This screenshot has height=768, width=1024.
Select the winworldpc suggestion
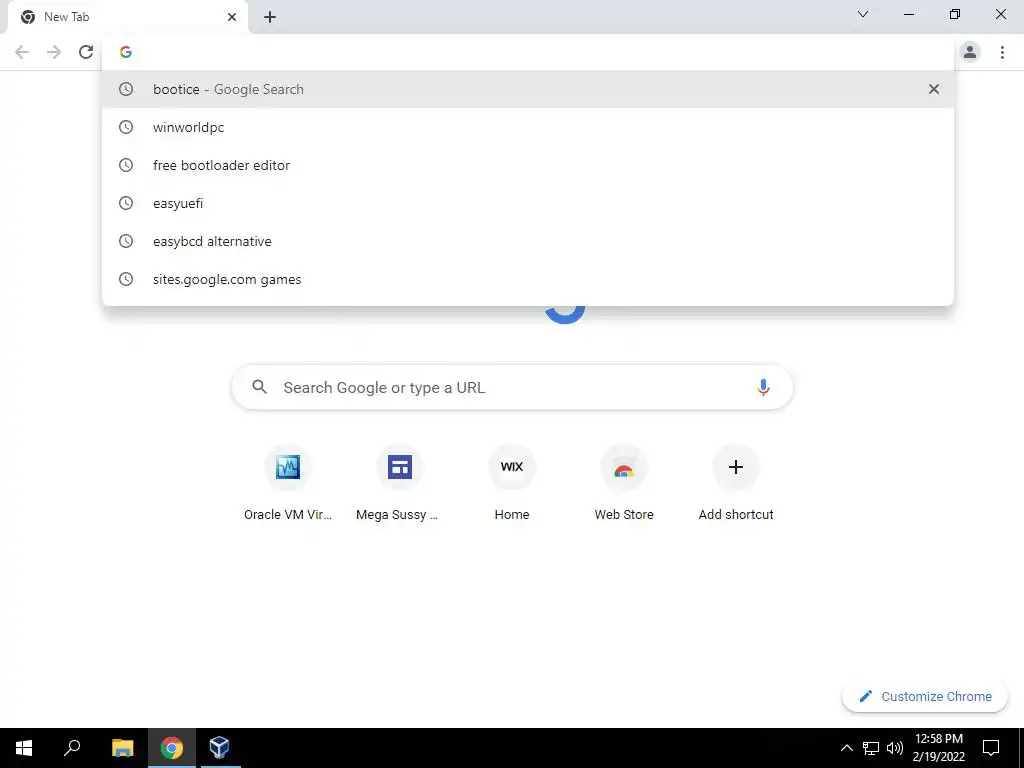click(528, 127)
